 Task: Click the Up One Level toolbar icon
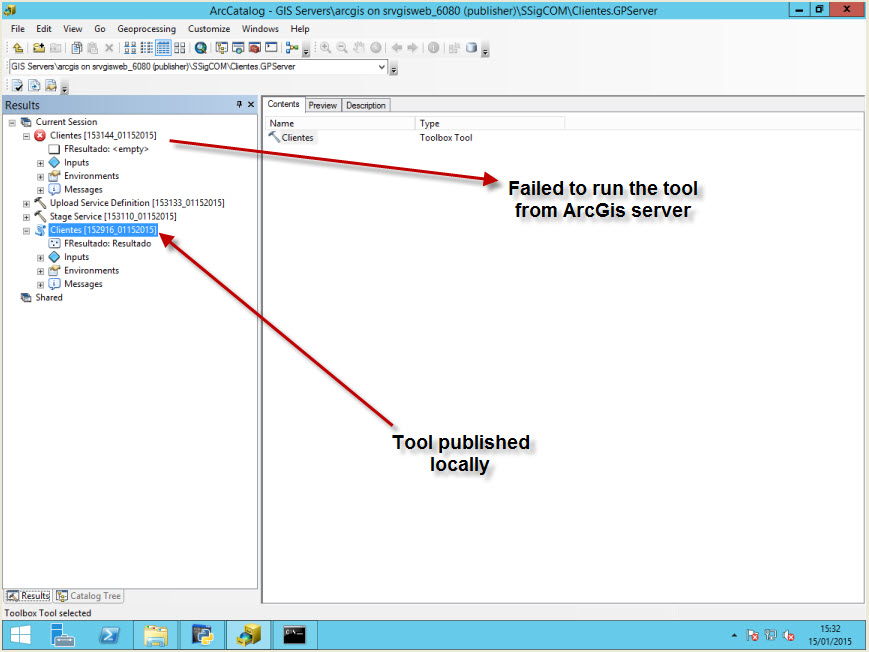pyautogui.click(x=18, y=48)
